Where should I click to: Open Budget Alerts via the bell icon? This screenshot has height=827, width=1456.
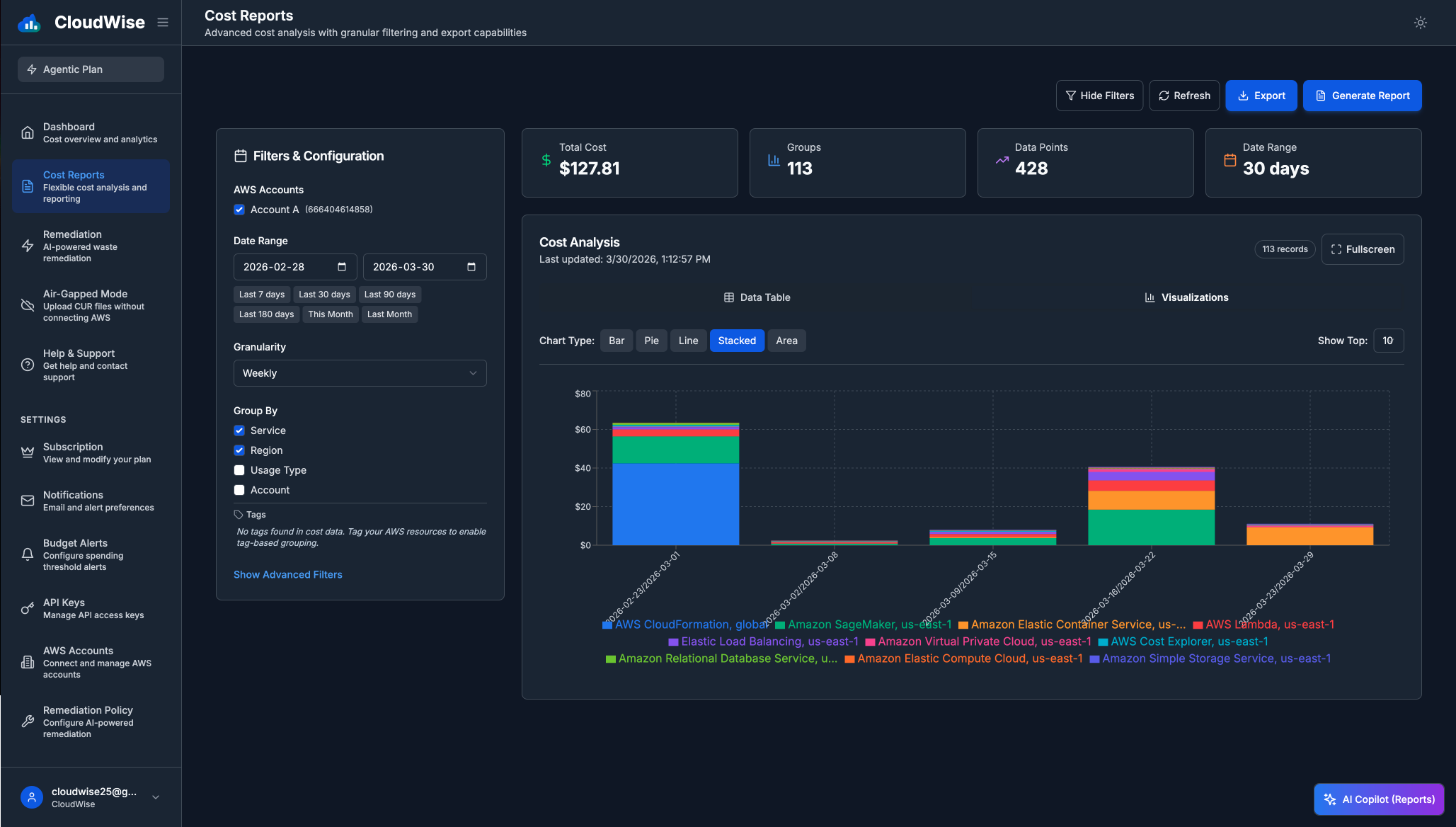(x=28, y=554)
